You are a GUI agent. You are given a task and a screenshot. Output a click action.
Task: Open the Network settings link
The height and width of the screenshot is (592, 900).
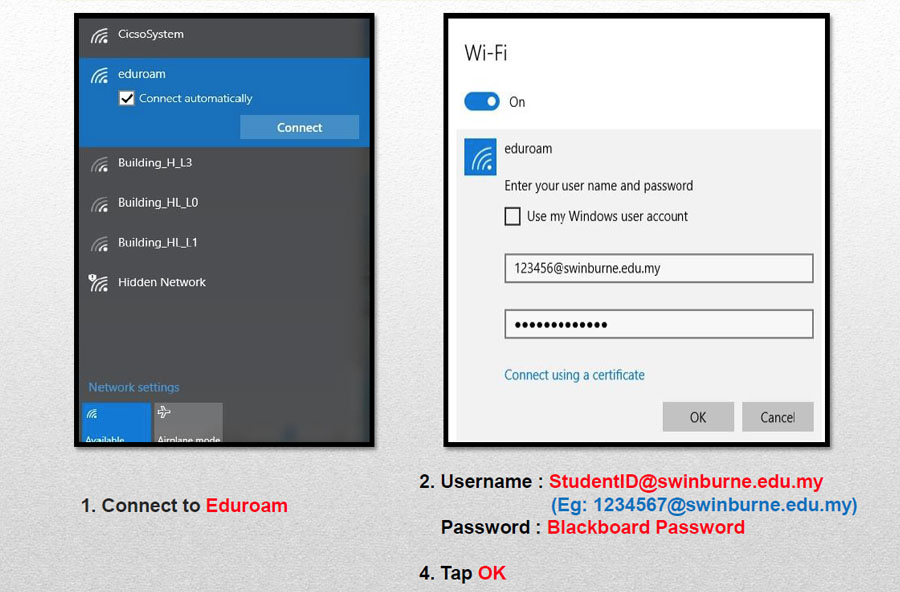pos(134,387)
